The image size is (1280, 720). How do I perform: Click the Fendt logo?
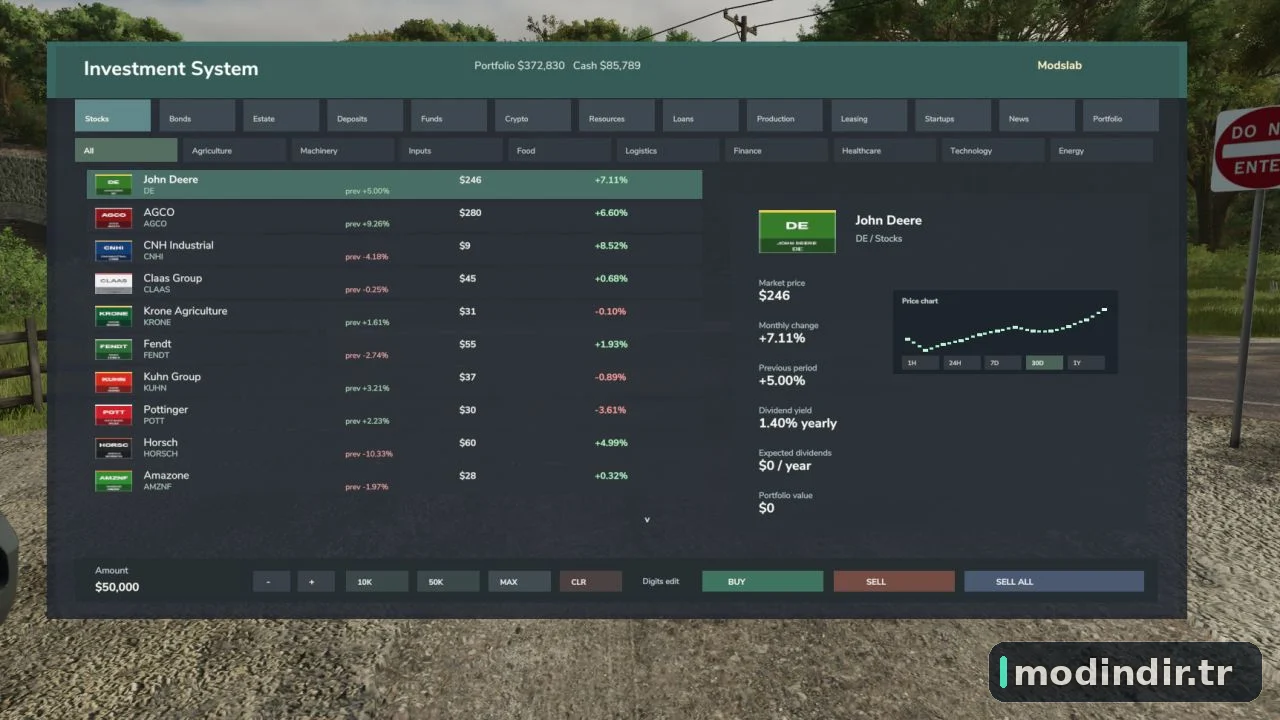coord(113,349)
